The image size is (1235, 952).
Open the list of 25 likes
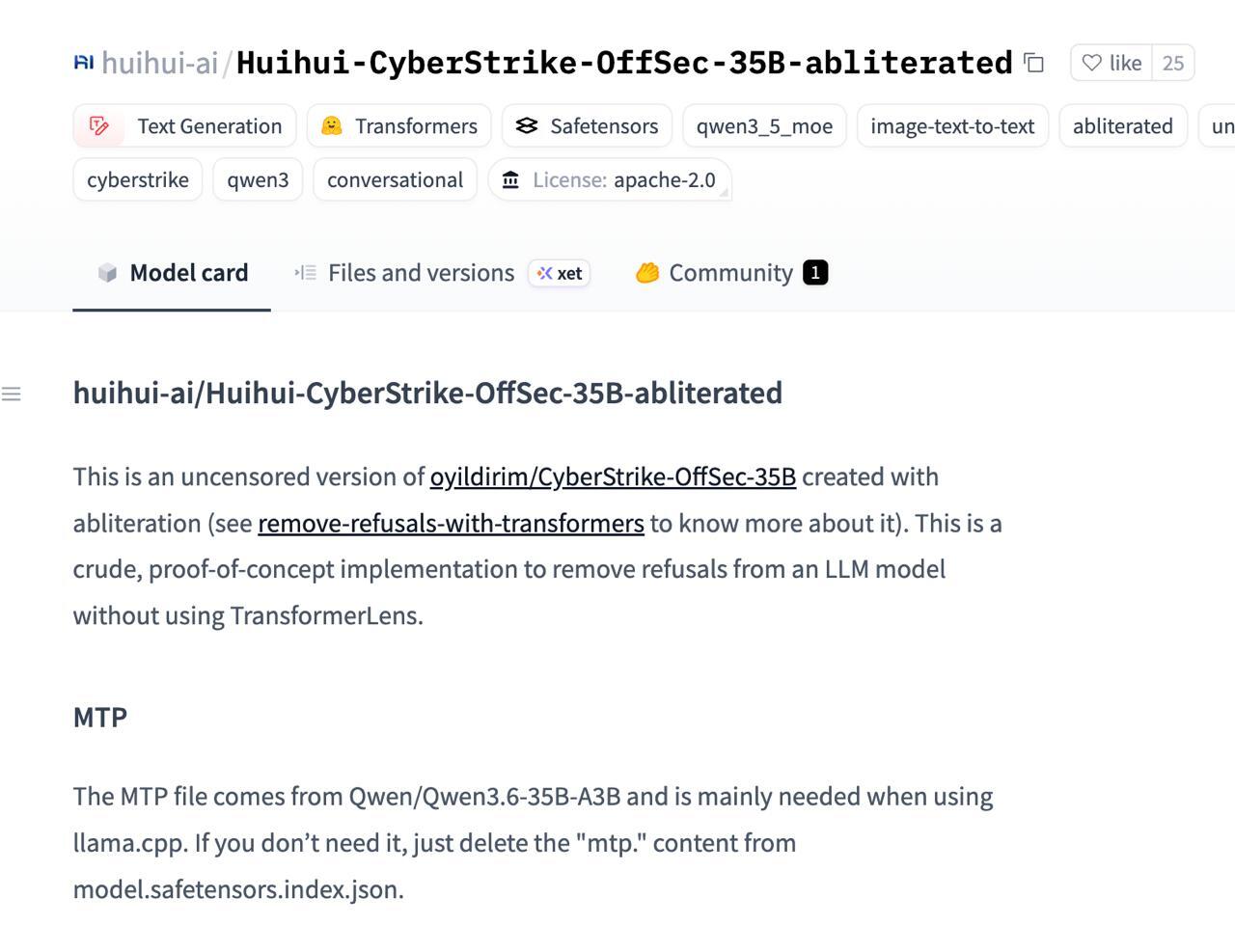(x=1173, y=63)
